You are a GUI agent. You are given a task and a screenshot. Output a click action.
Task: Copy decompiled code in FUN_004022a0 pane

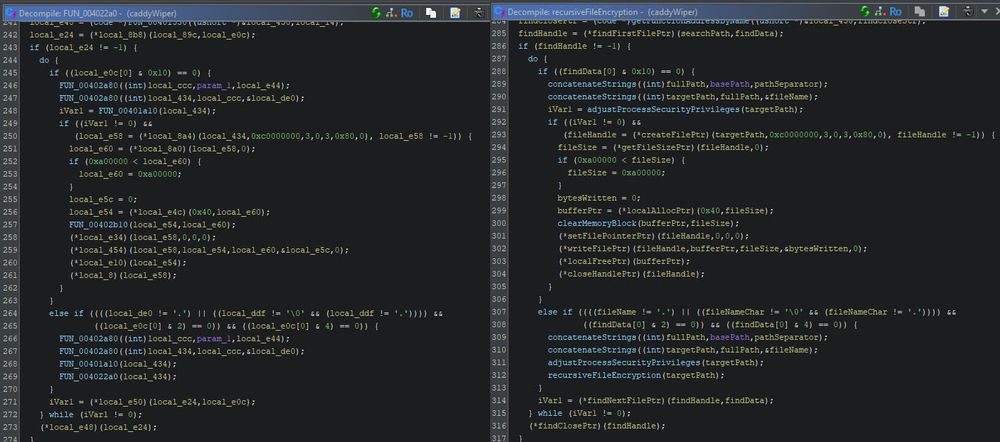[431, 12]
